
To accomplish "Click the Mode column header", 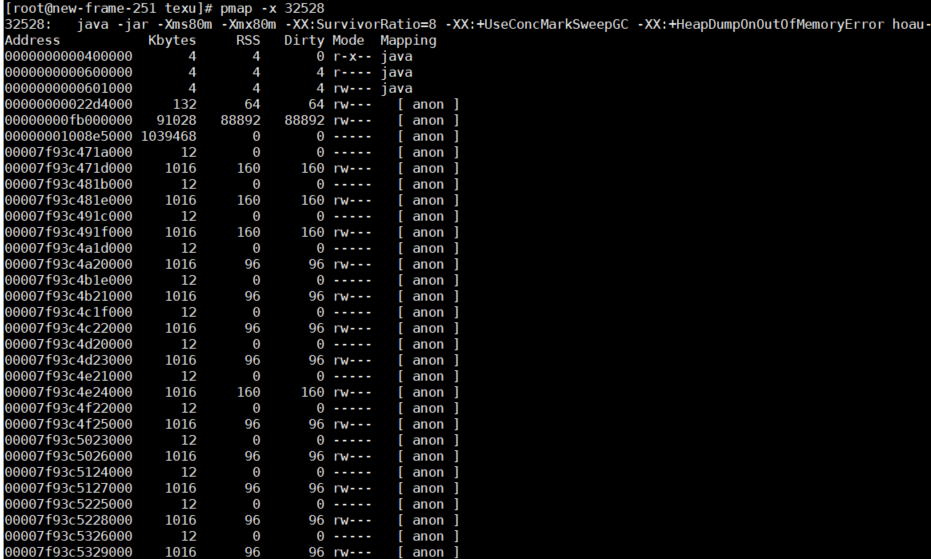I will (x=348, y=40).
